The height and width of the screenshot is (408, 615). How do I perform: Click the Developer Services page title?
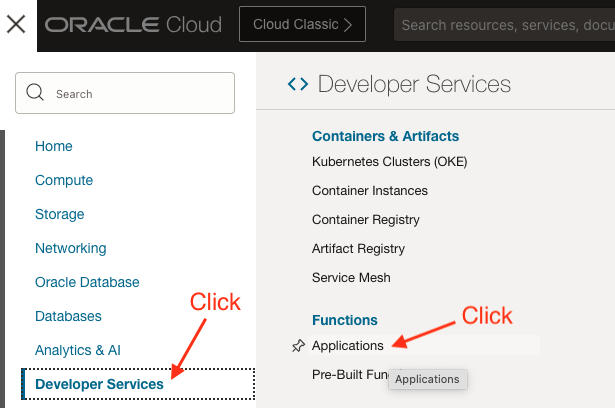click(x=414, y=84)
